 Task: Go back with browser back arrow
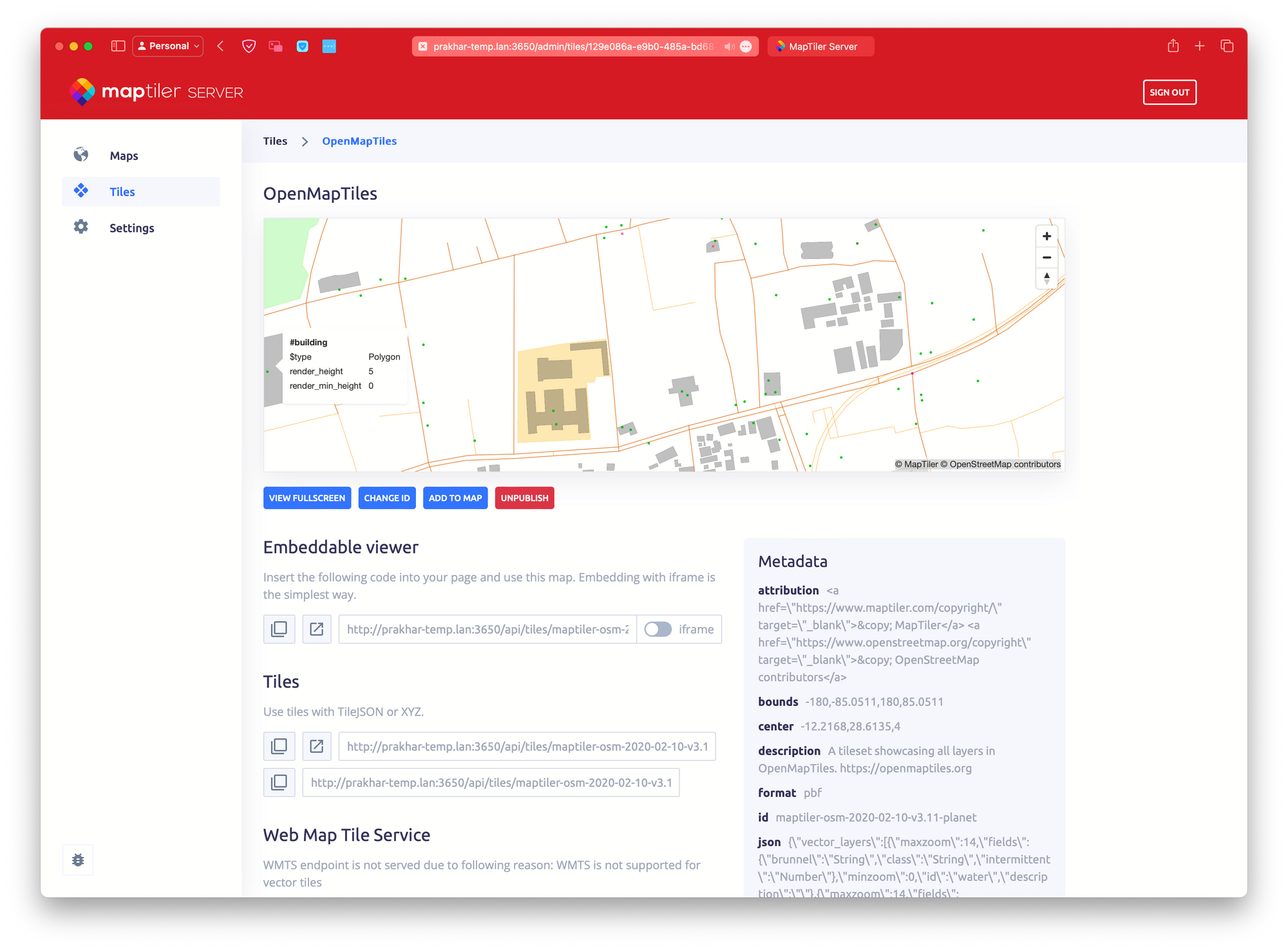[221, 46]
